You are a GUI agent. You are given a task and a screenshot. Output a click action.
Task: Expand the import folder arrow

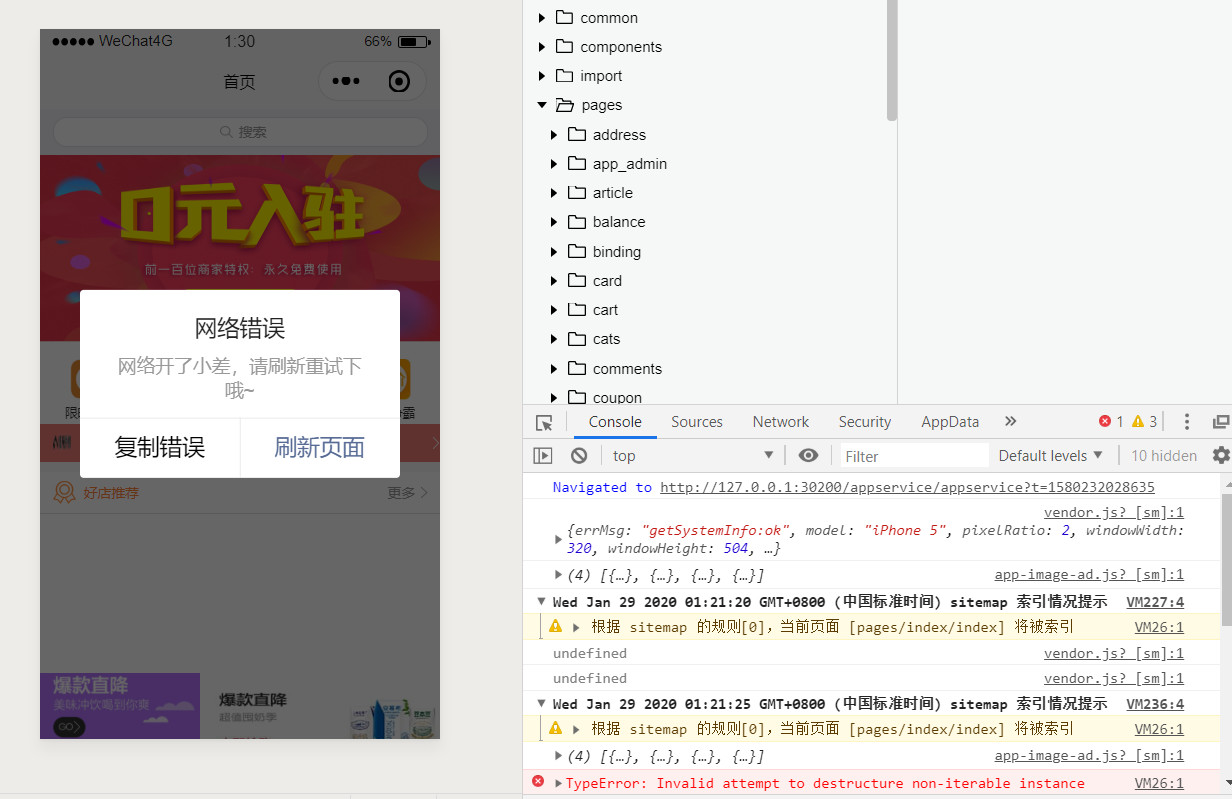pyautogui.click(x=542, y=75)
